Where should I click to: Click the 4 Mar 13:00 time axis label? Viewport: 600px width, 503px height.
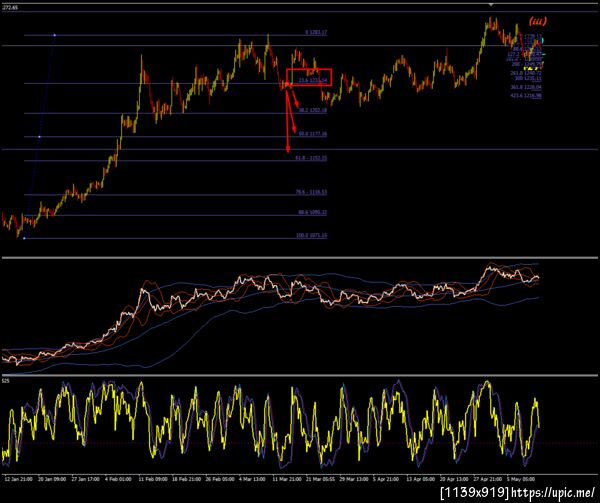point(252,479)
